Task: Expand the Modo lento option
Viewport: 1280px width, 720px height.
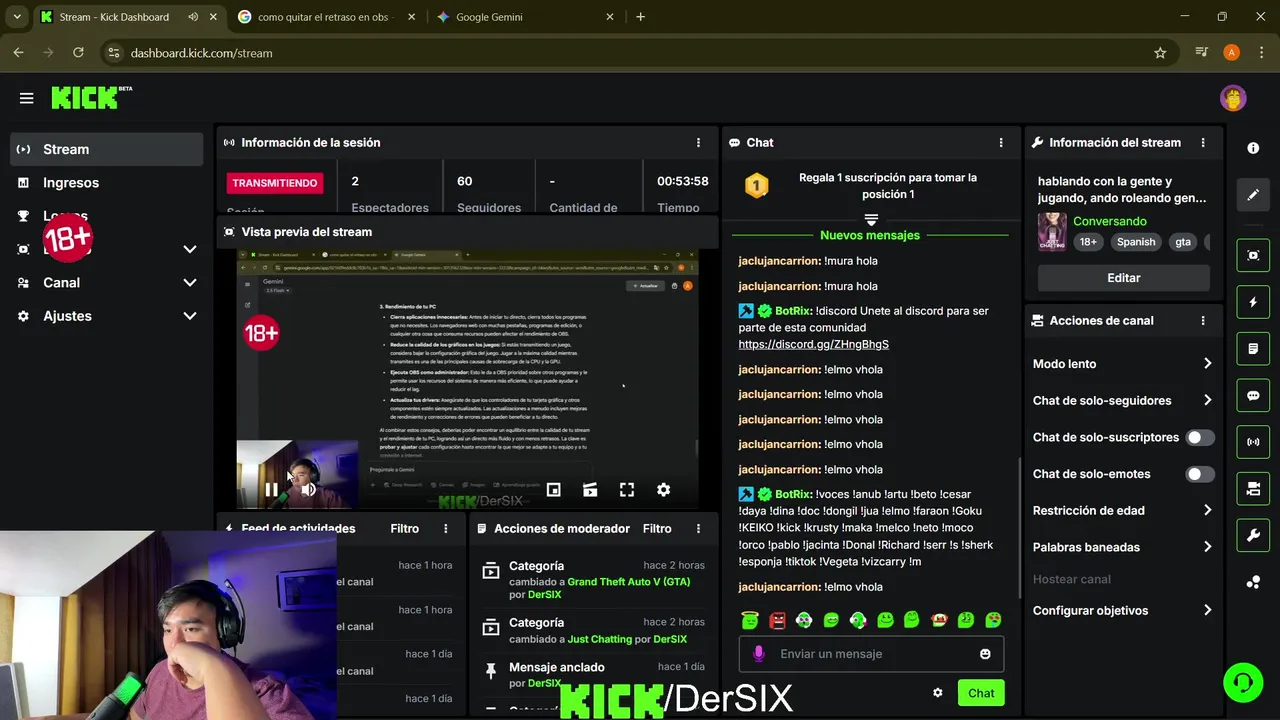Action: [x=1122, y=364]
